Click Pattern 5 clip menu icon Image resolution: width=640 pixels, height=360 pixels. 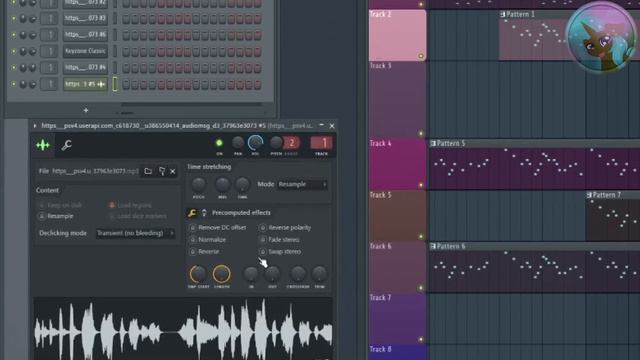433,143
